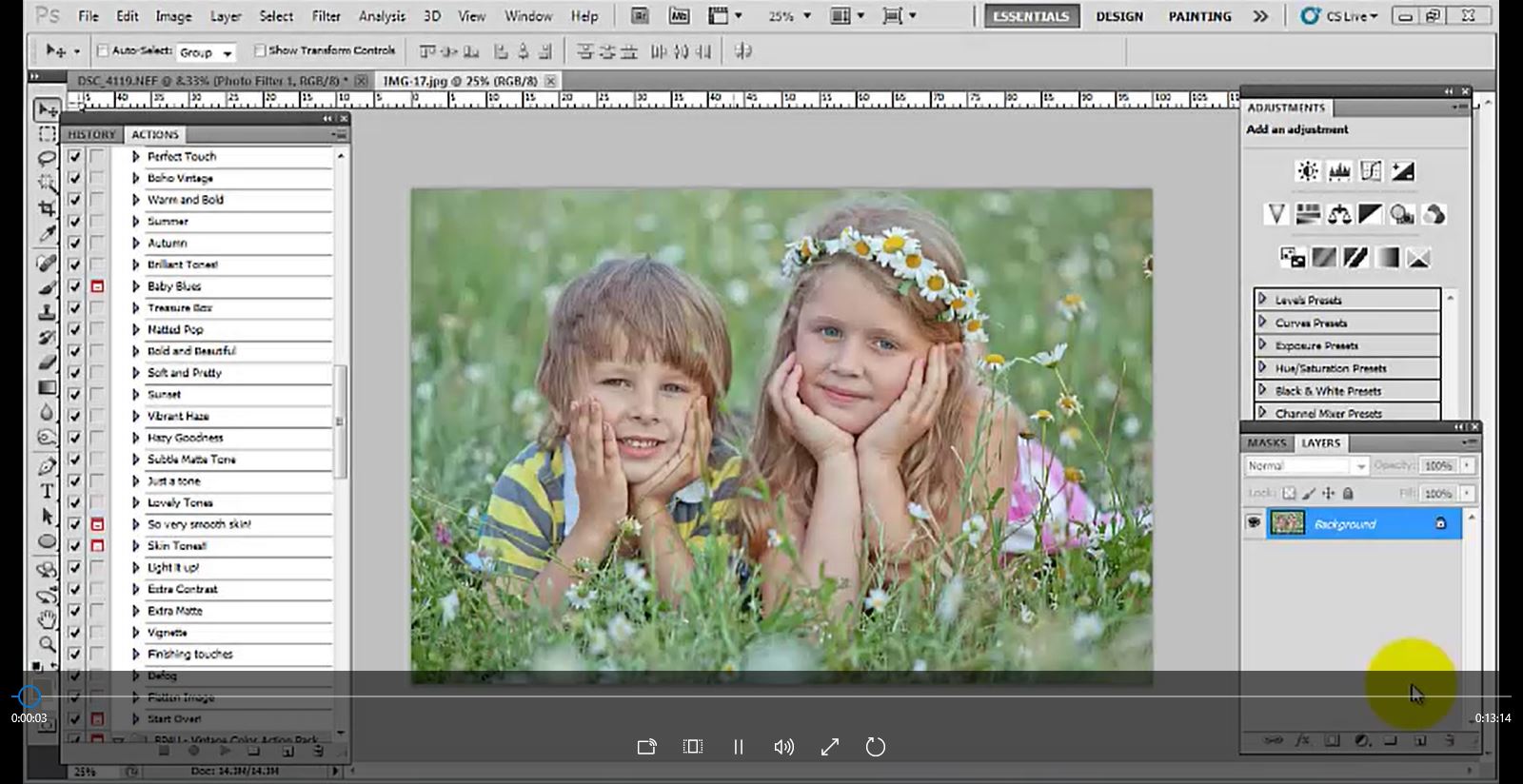
Task: Add a Color Balance adjustment
Action: tap(1339, 214)
